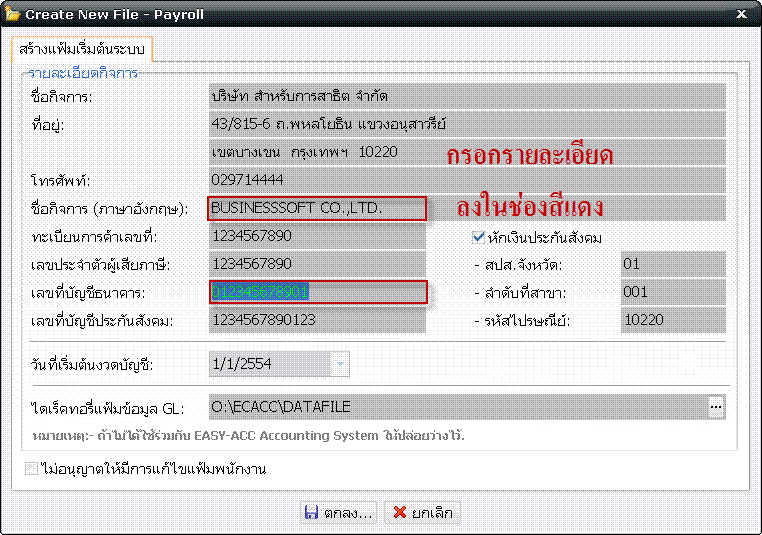
Task: Click the branch order field showing 001
Action: pos(672,292)
